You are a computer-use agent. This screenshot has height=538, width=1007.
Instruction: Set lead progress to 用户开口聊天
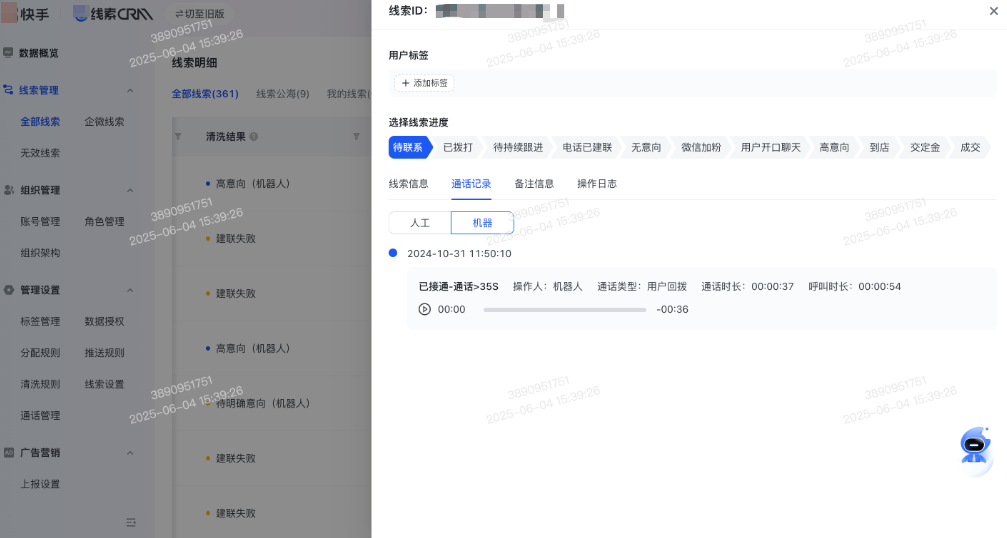771,148
